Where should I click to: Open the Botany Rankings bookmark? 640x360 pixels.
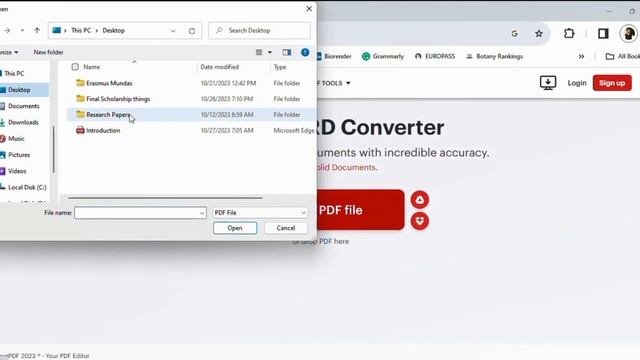pyautogui.click(x=494, y=56)
